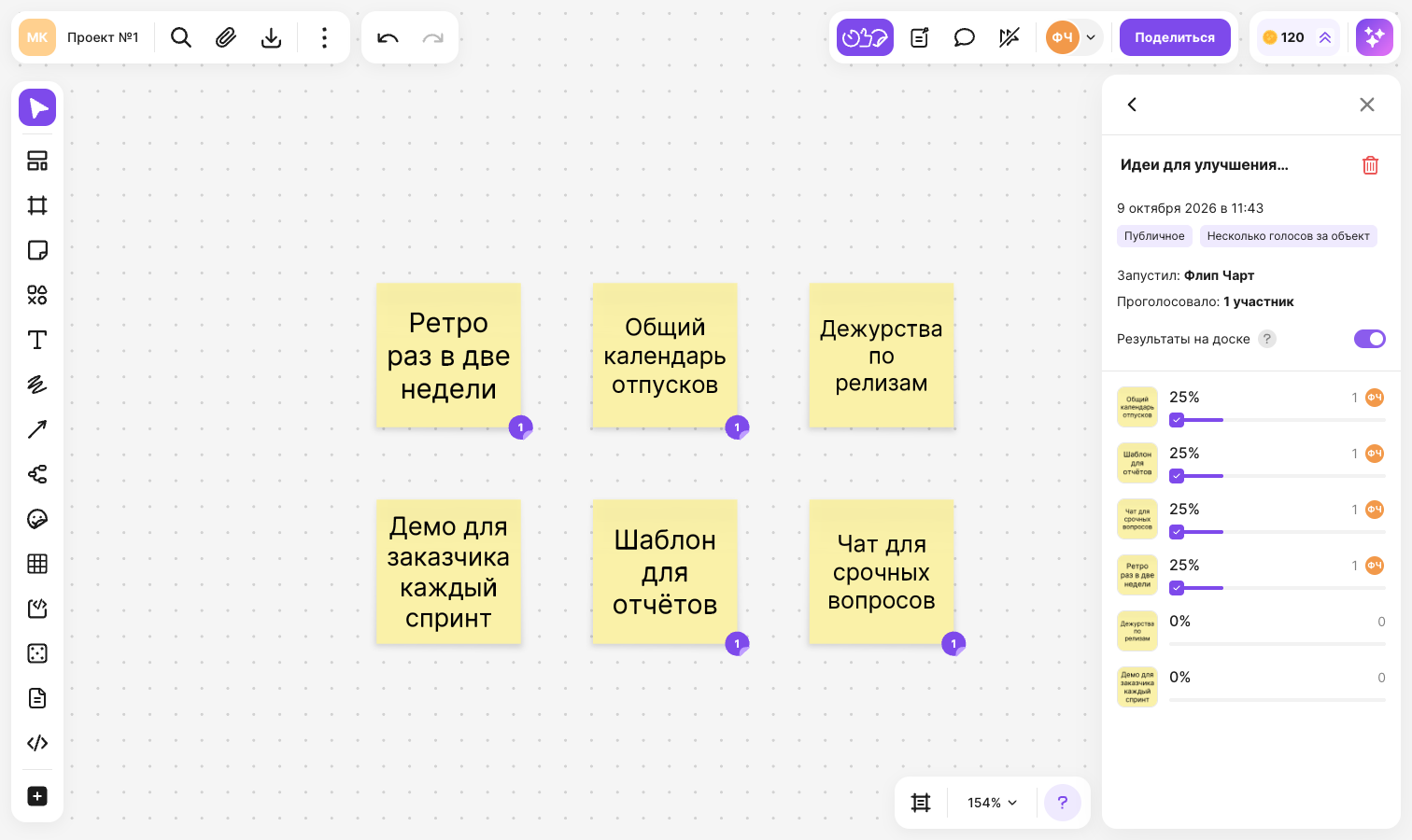The height and width of the screenshot is (840, 1412).
Task: Select the Text tool
Action: [x=37, y=340]
